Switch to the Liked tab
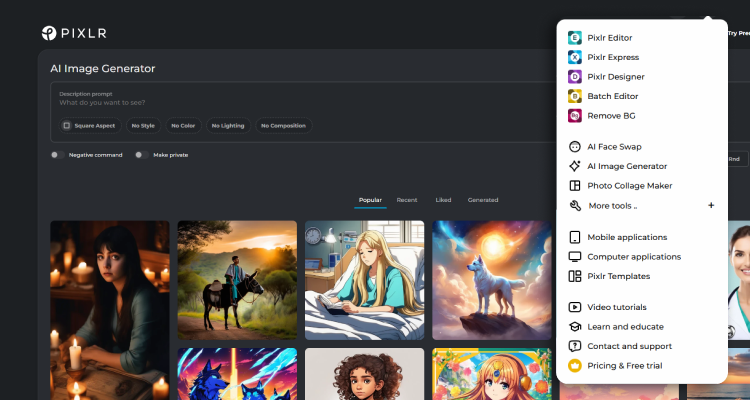 pyautogui.click(x=443, y=200)
